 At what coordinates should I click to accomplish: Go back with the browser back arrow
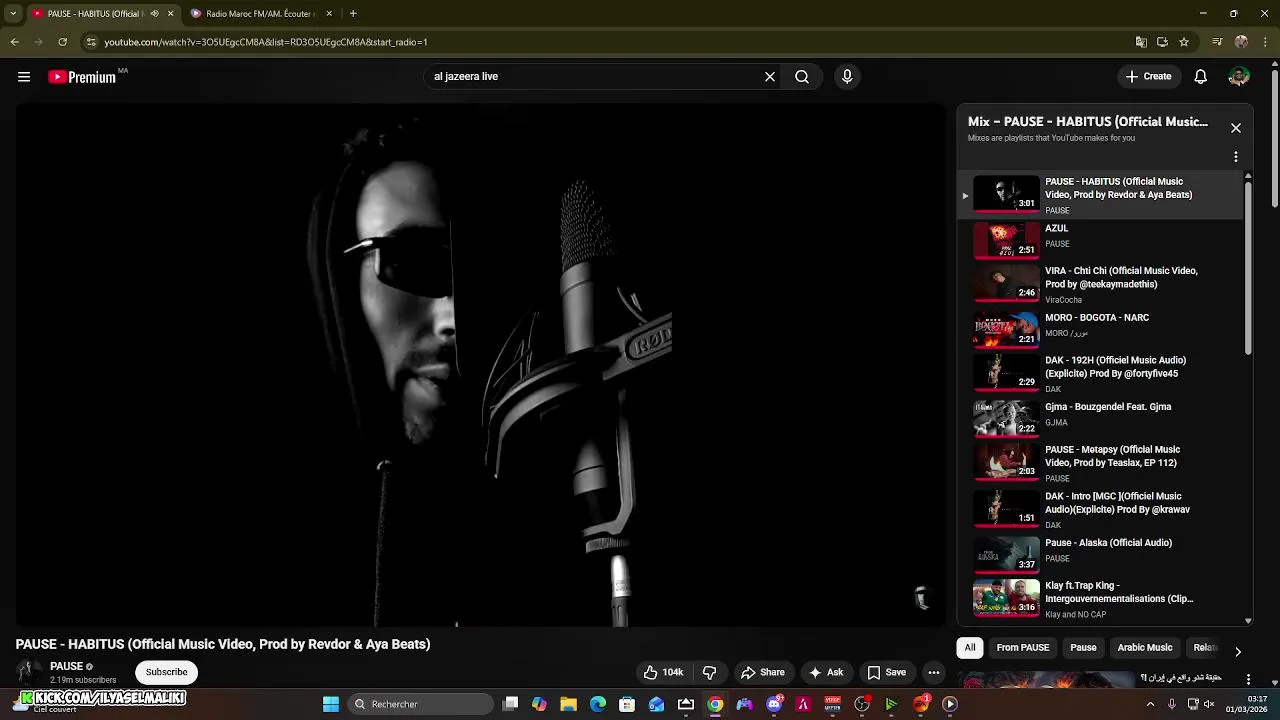click(14, 42)
